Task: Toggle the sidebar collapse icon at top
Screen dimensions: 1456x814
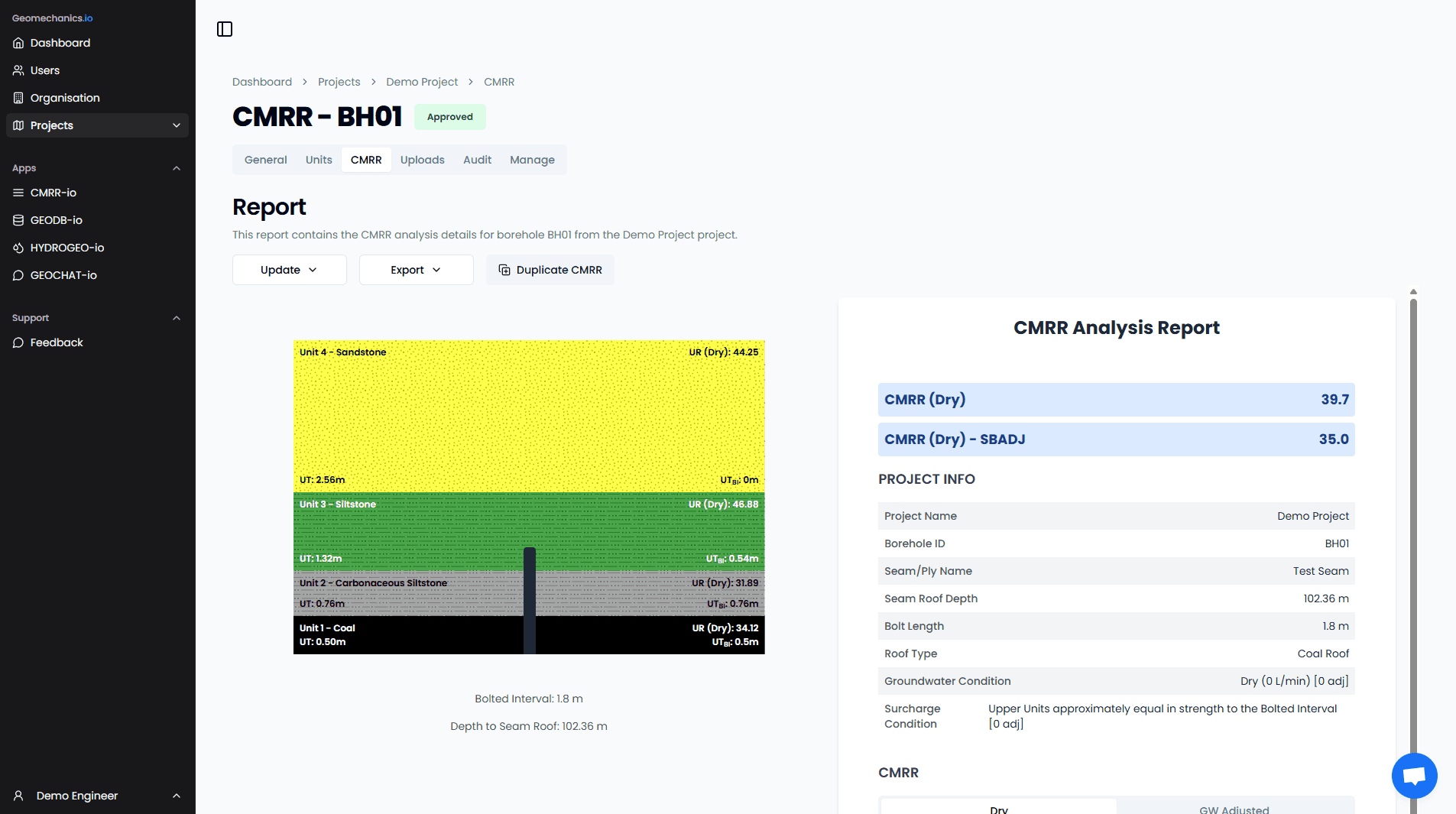Action: click(225, 29)
